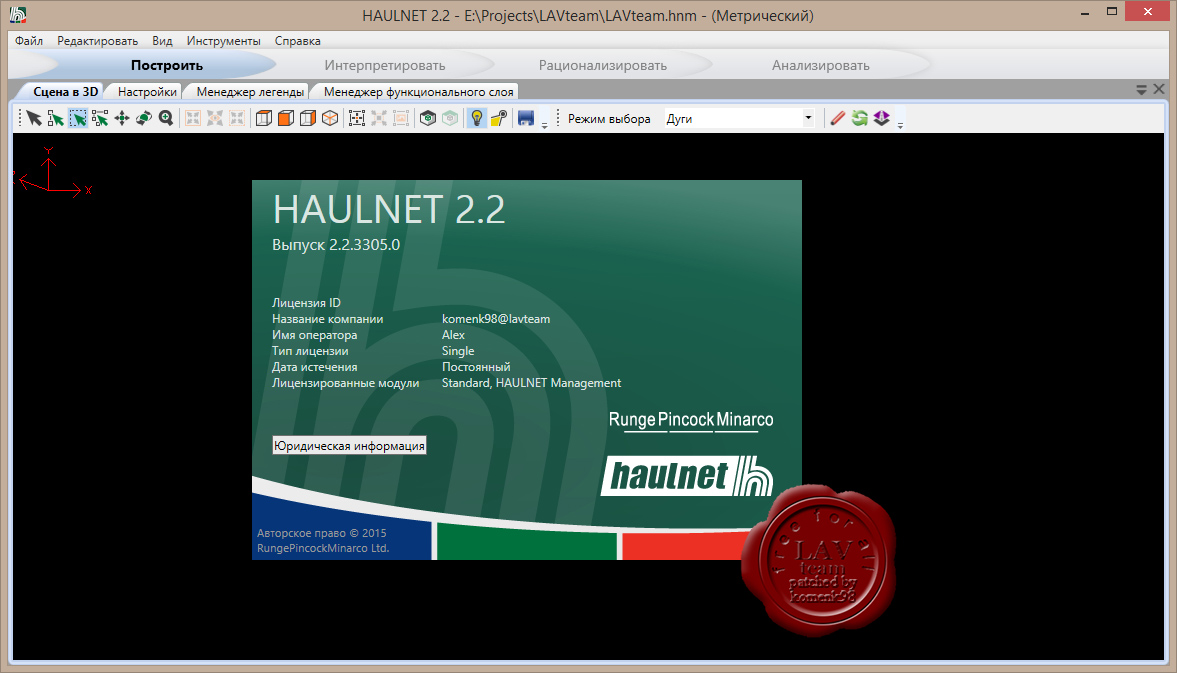Open the Редактировать menu

[x=98, y=41]
